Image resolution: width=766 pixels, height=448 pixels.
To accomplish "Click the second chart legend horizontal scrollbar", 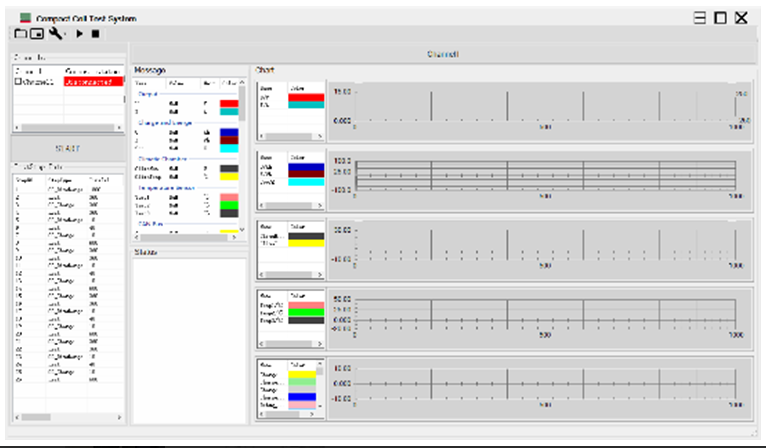I will pyautogui.click(x=290, y=206).
